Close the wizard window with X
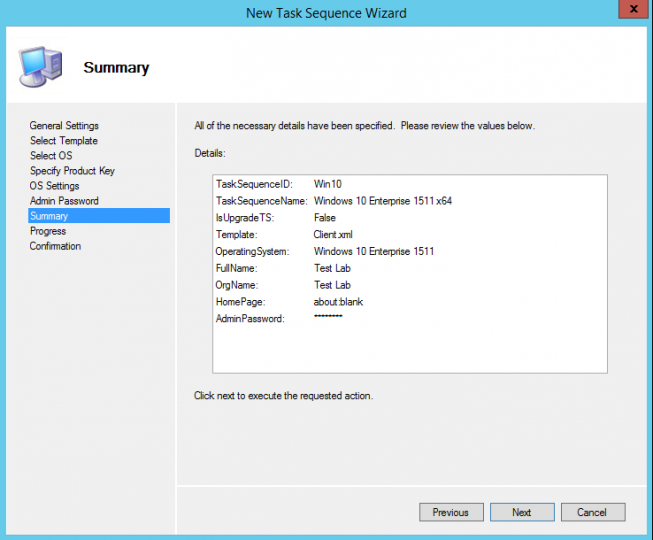The image size is (653, 540). [x=633, y=9]
